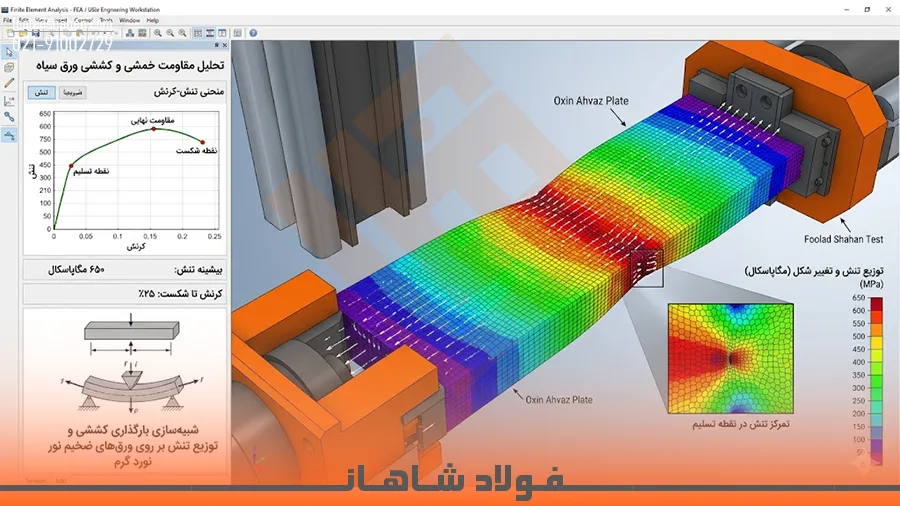
Task: Click the تمرکز تنش در نقطه تسلیم caption
Action: [x=740, y=424]
